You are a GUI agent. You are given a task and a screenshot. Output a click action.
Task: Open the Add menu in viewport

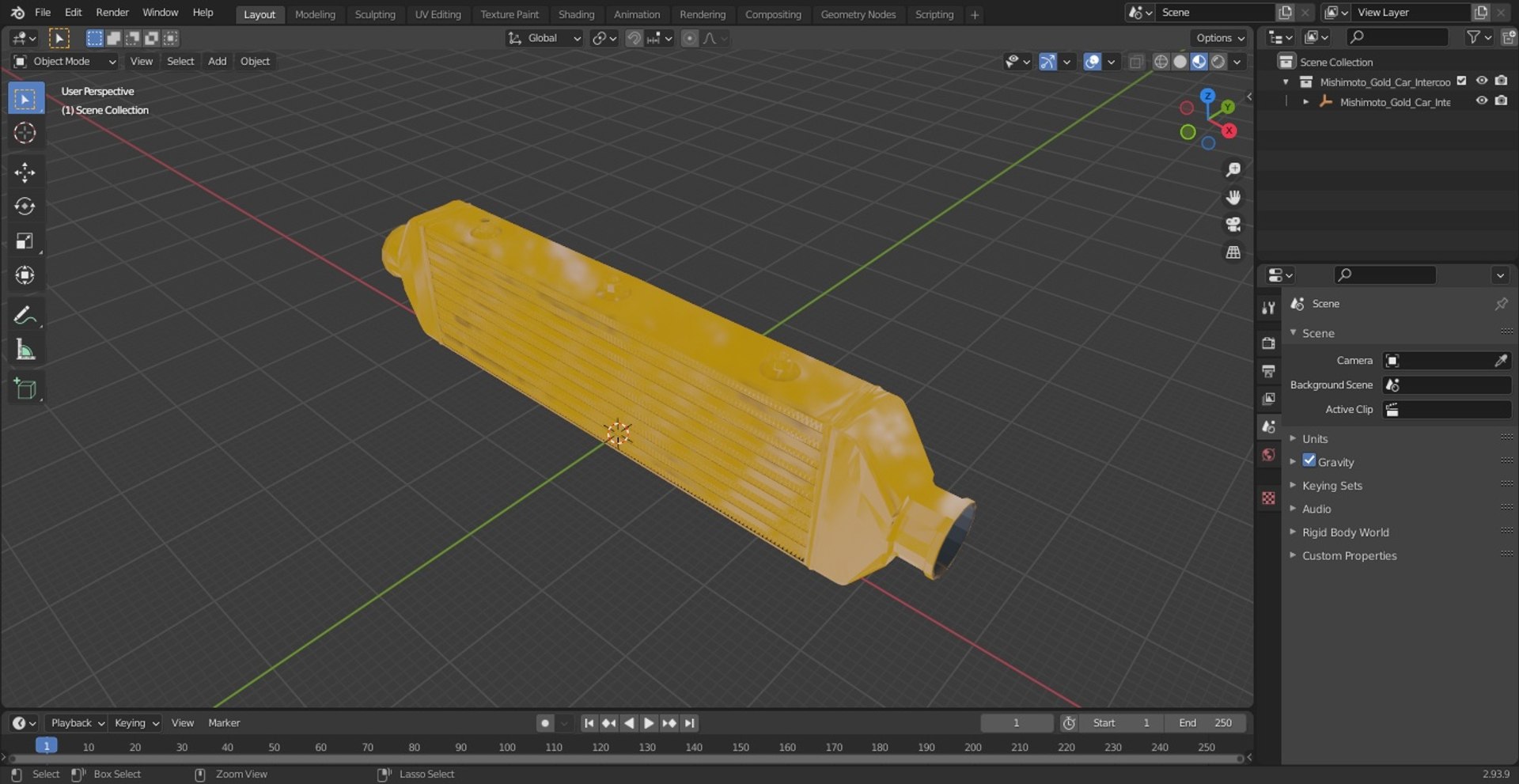click(217, 62)
